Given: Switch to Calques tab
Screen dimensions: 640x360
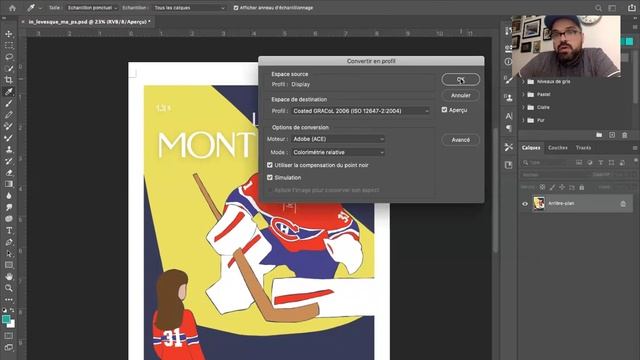Looking at the screenshot, I should [531, 148].
